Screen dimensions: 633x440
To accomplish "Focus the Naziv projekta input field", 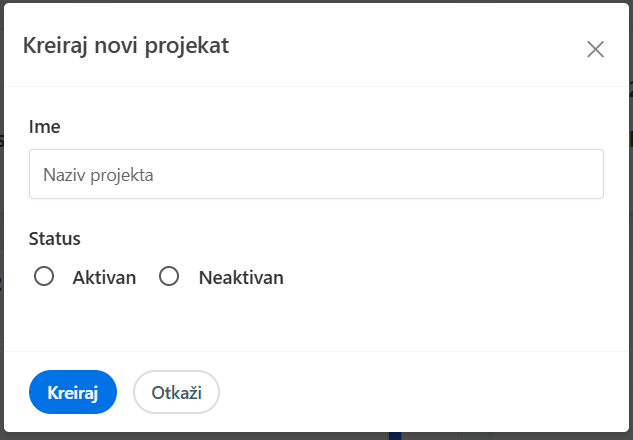I will pyautogui.click(x=316, y=174).
